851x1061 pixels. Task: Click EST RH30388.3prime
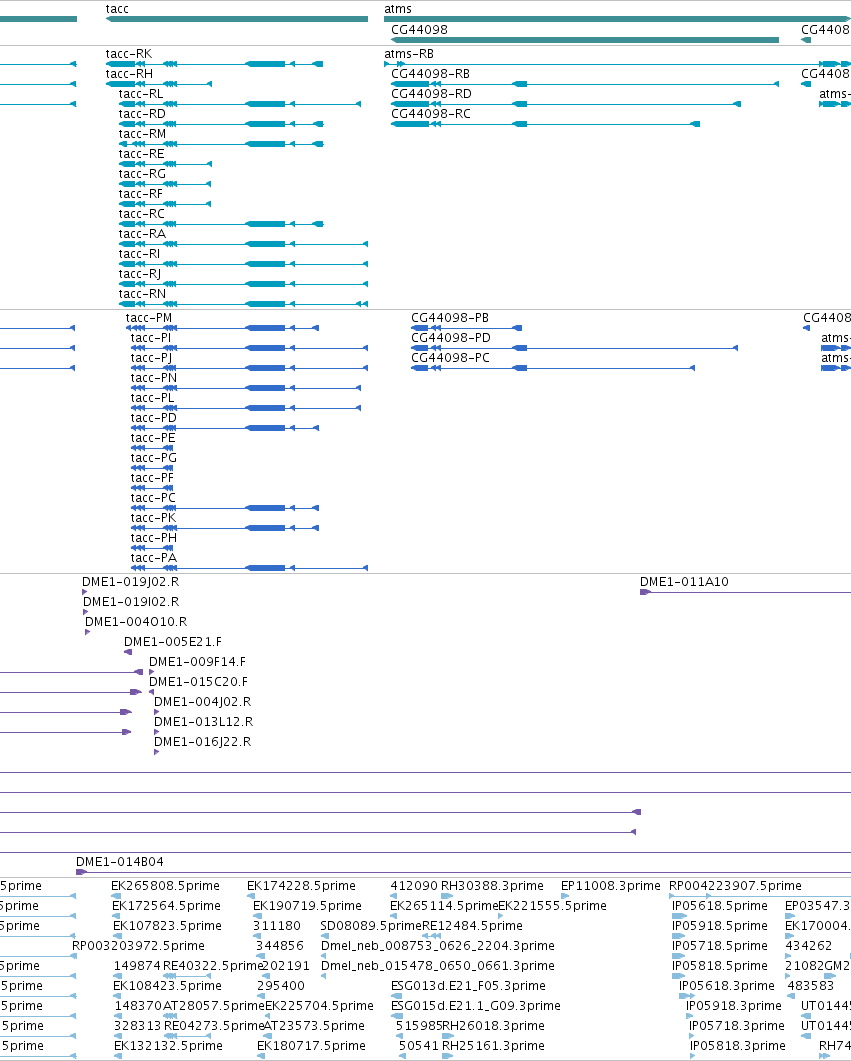[x=492, y=886]
